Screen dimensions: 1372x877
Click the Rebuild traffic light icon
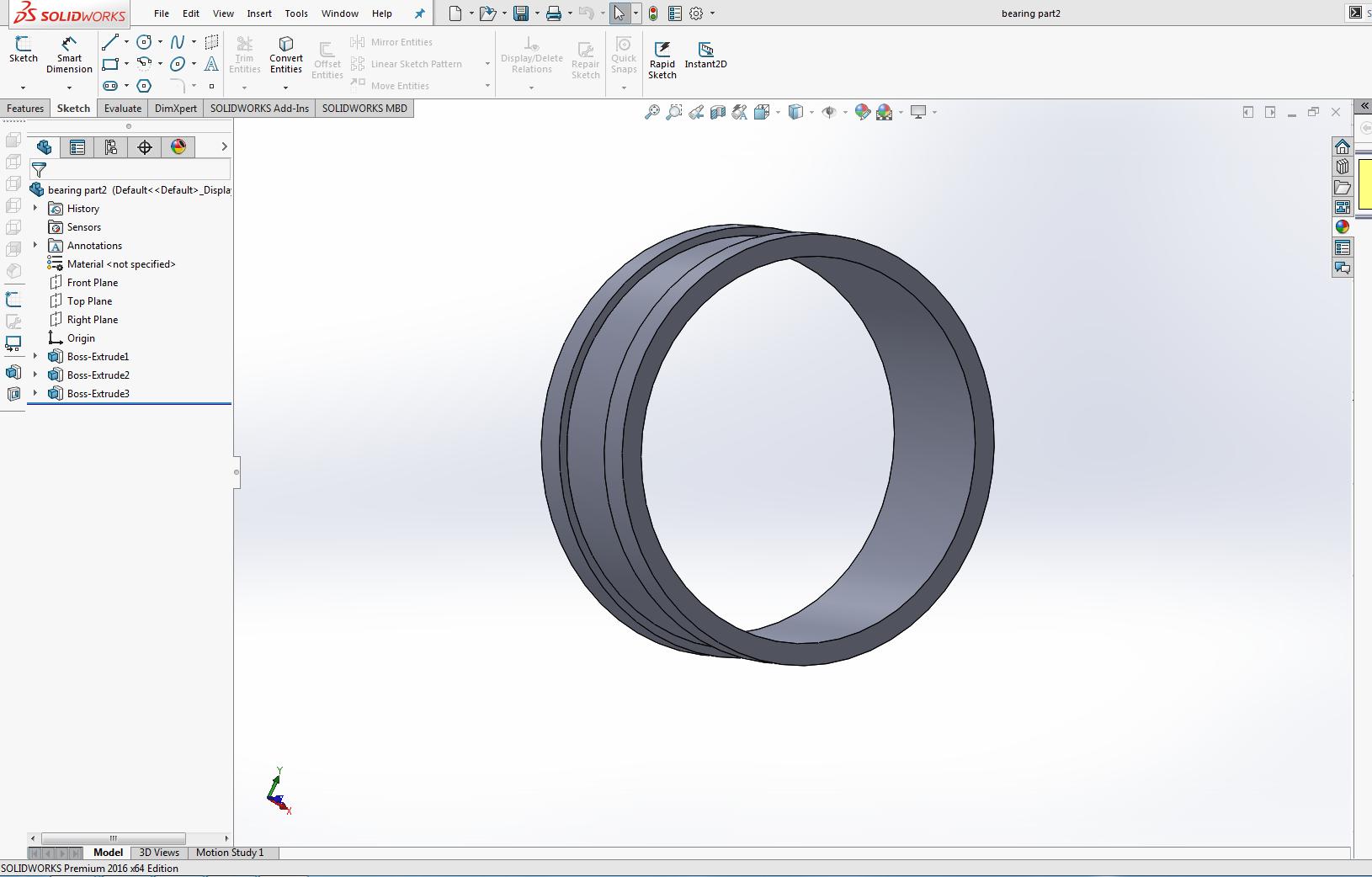click(x=653, y=13)
